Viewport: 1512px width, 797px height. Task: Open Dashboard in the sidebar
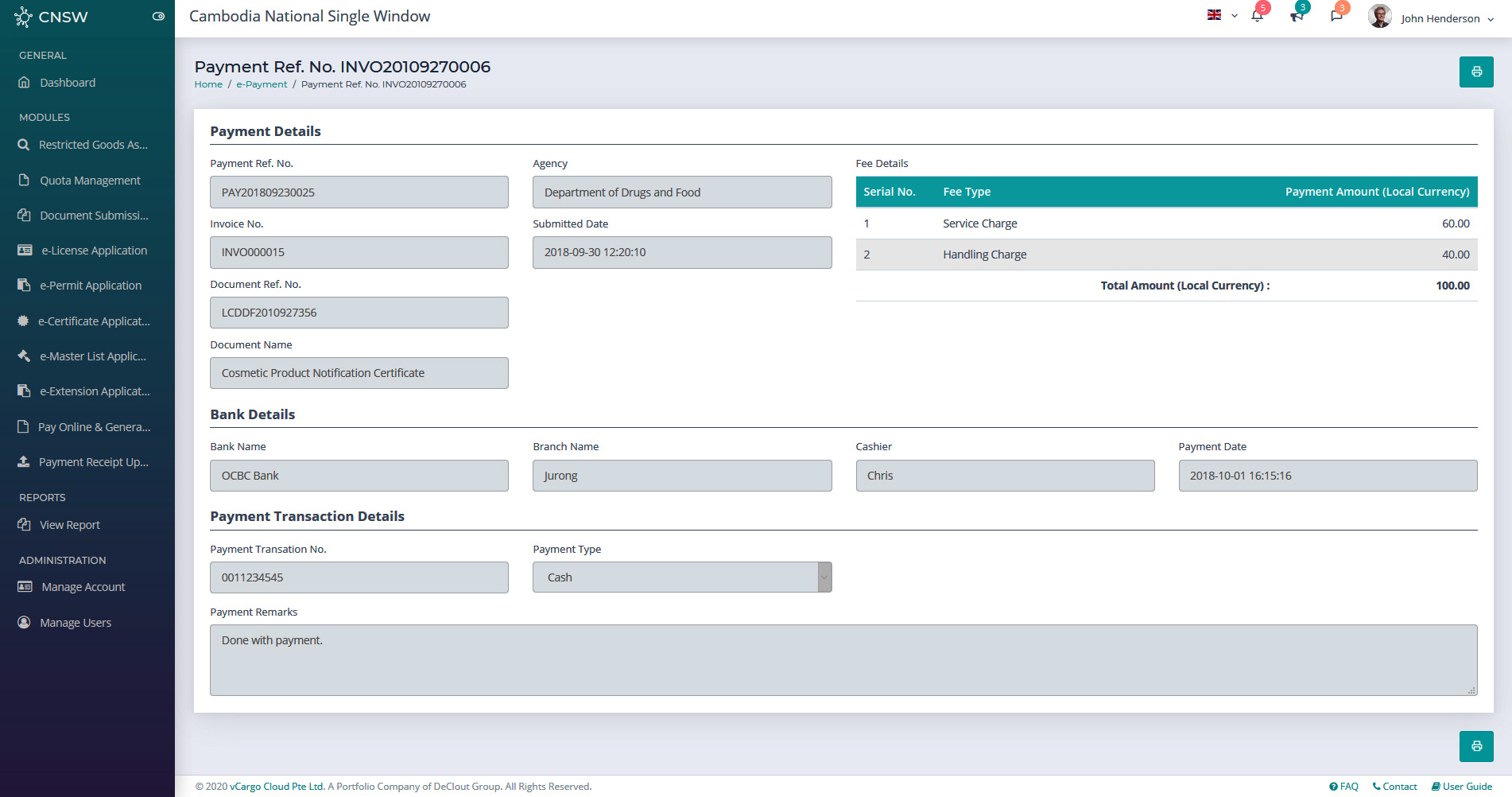(x=68, y=83)
